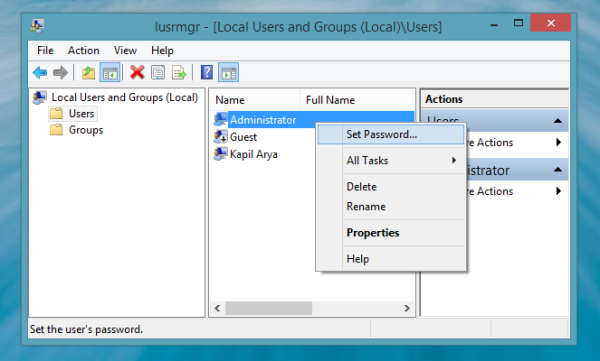Click the horizontal scrollbar right arrow
600x361 pixels.
(407, 308)
